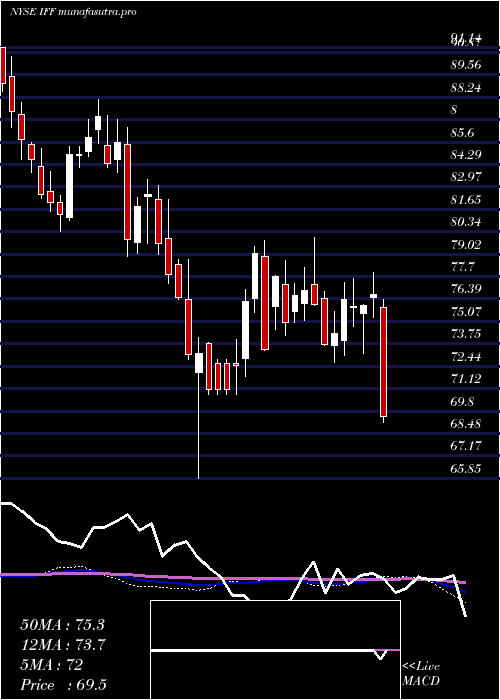
Task: Select the 76.39 price axis label
Action: (466, 289)
